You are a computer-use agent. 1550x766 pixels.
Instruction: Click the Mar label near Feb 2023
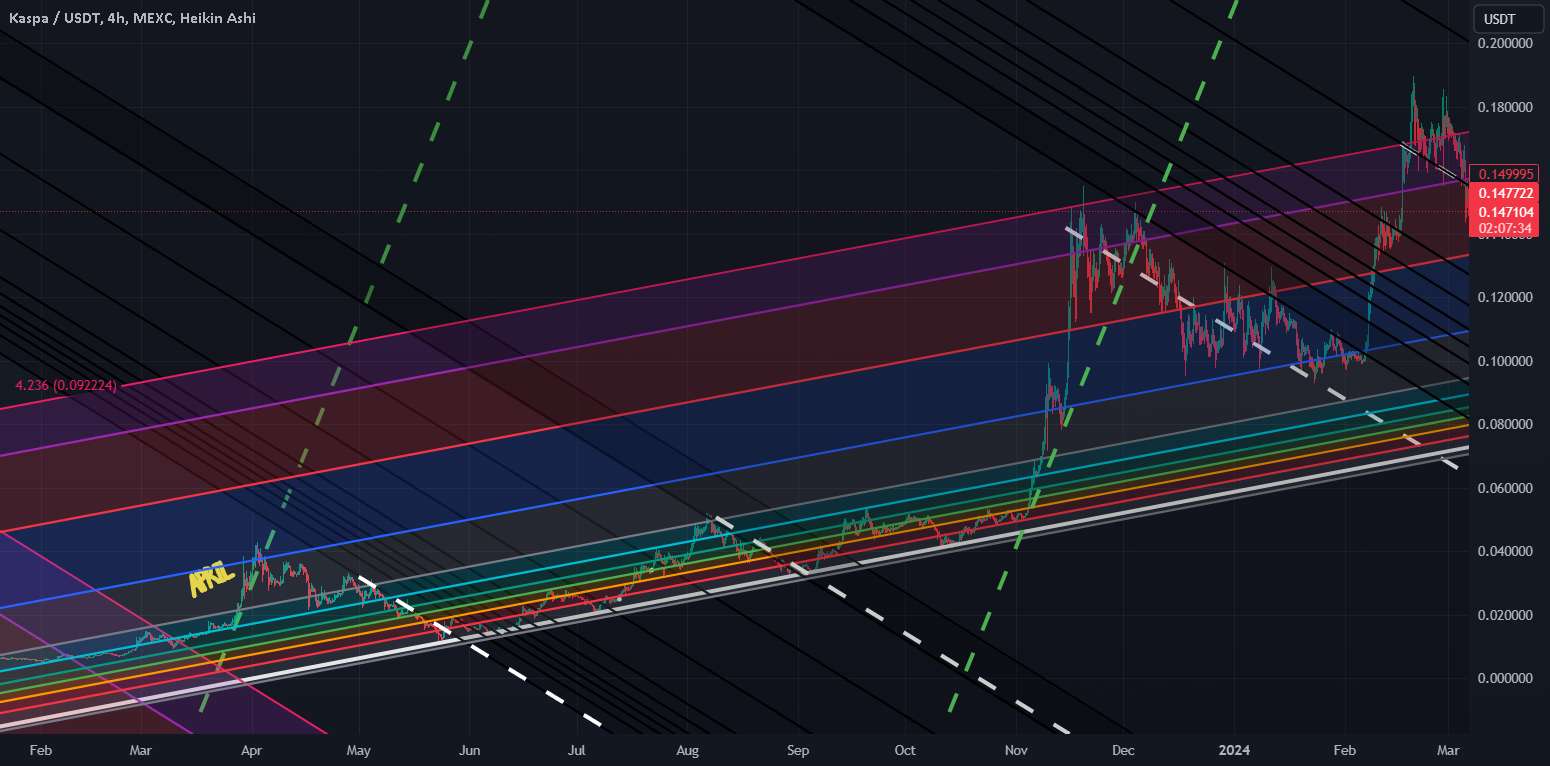(141, 749)
